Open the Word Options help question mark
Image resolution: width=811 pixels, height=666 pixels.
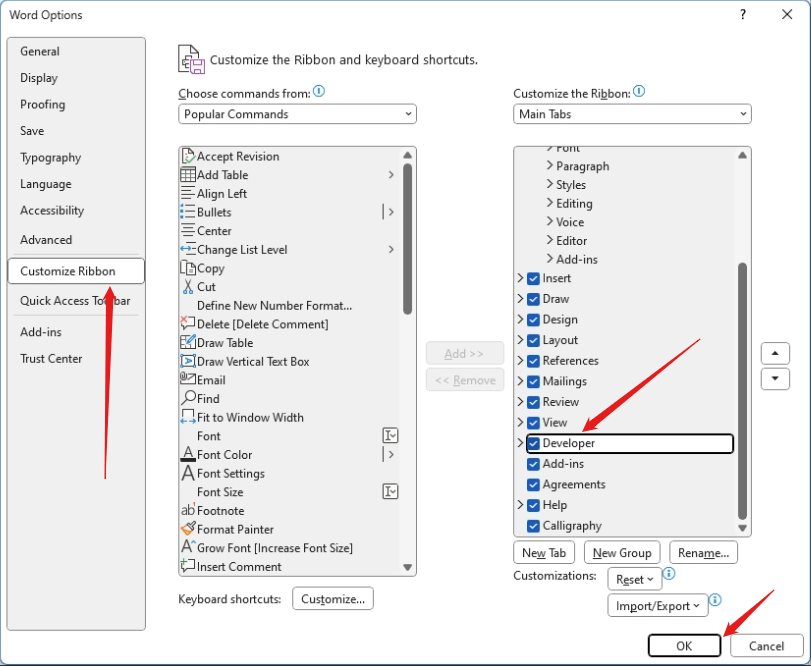point(743,14)
